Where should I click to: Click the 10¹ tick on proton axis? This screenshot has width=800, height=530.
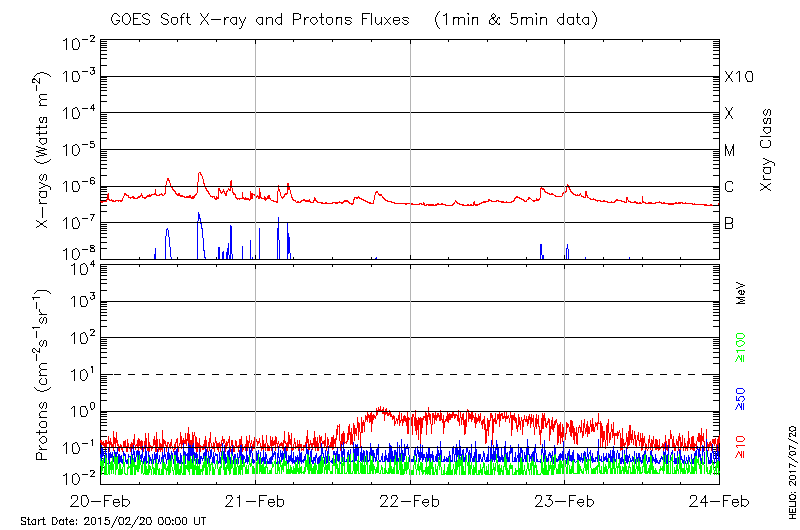coord(82,374)
